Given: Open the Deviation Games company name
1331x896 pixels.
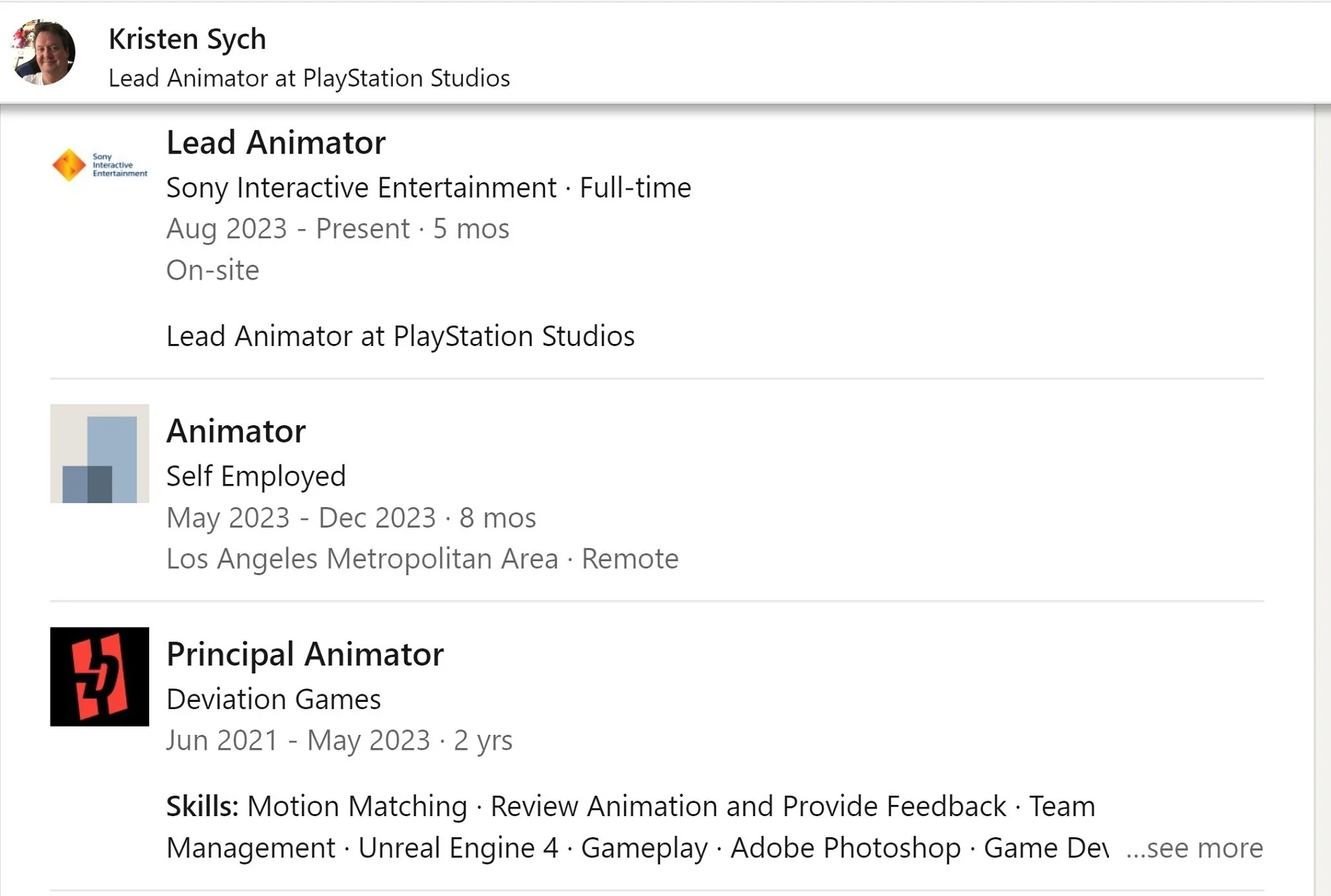Looking at the screenshot, I should [x=273, y=699].
